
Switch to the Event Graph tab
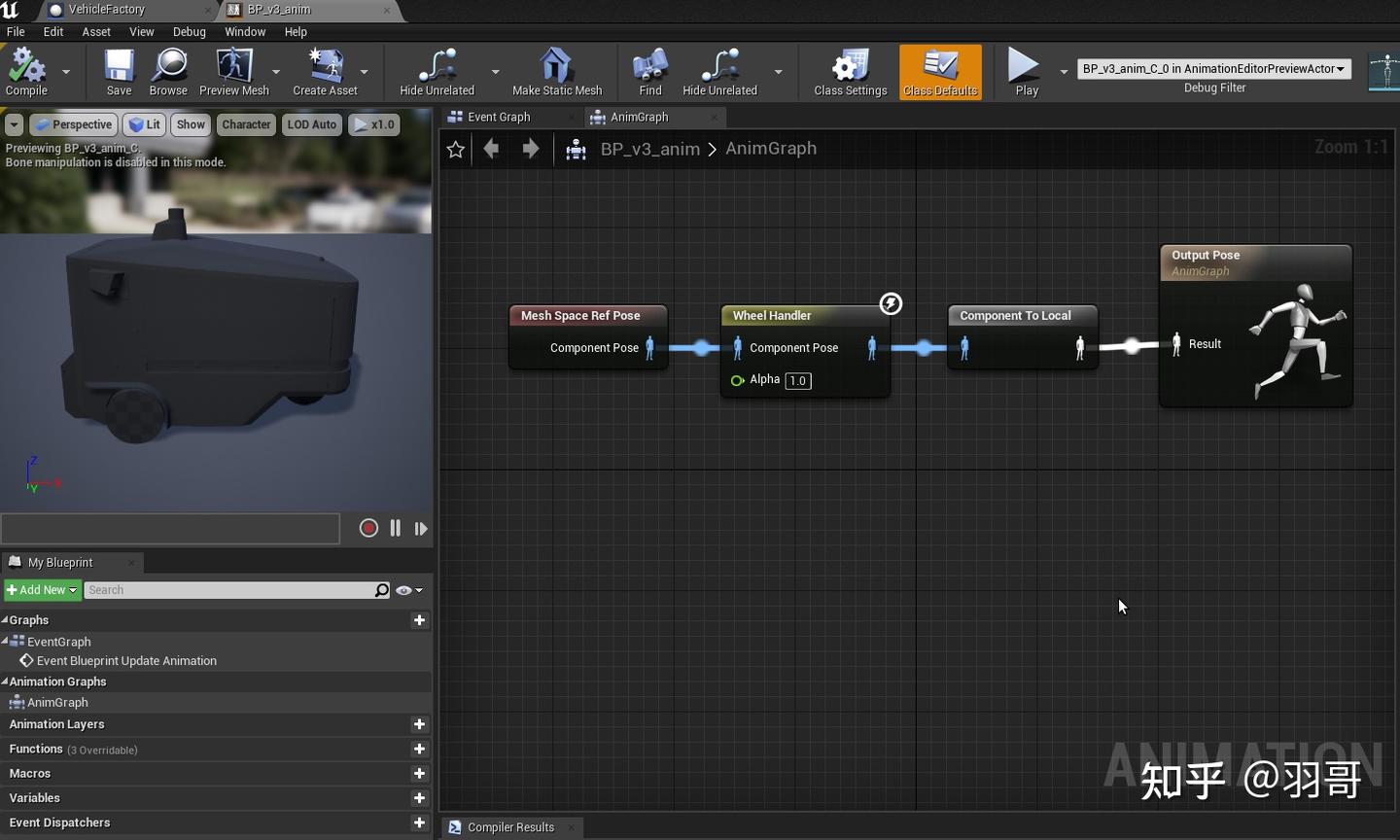coord(499,117)
